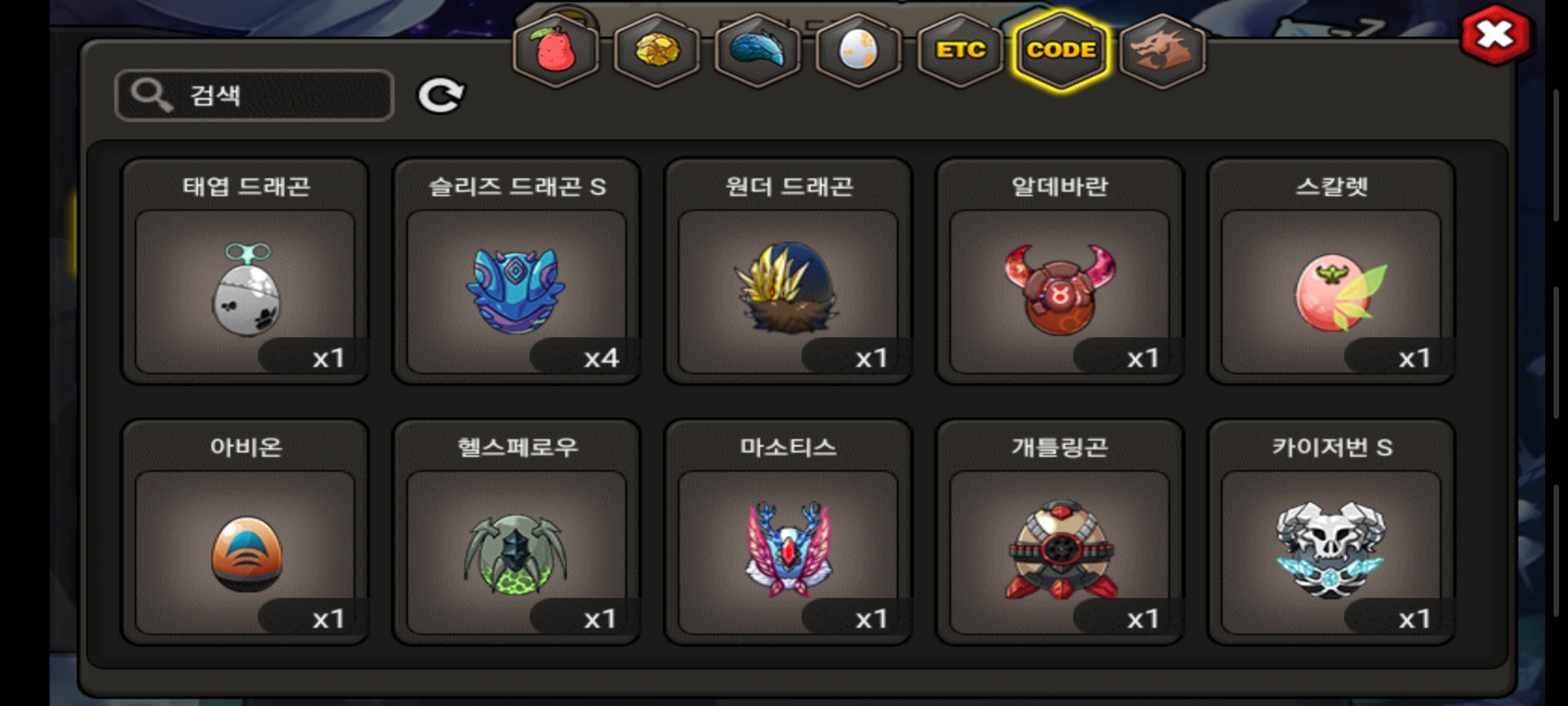Choose the 슬리즈 드래곤 S egg

click(x=517, y=271)
